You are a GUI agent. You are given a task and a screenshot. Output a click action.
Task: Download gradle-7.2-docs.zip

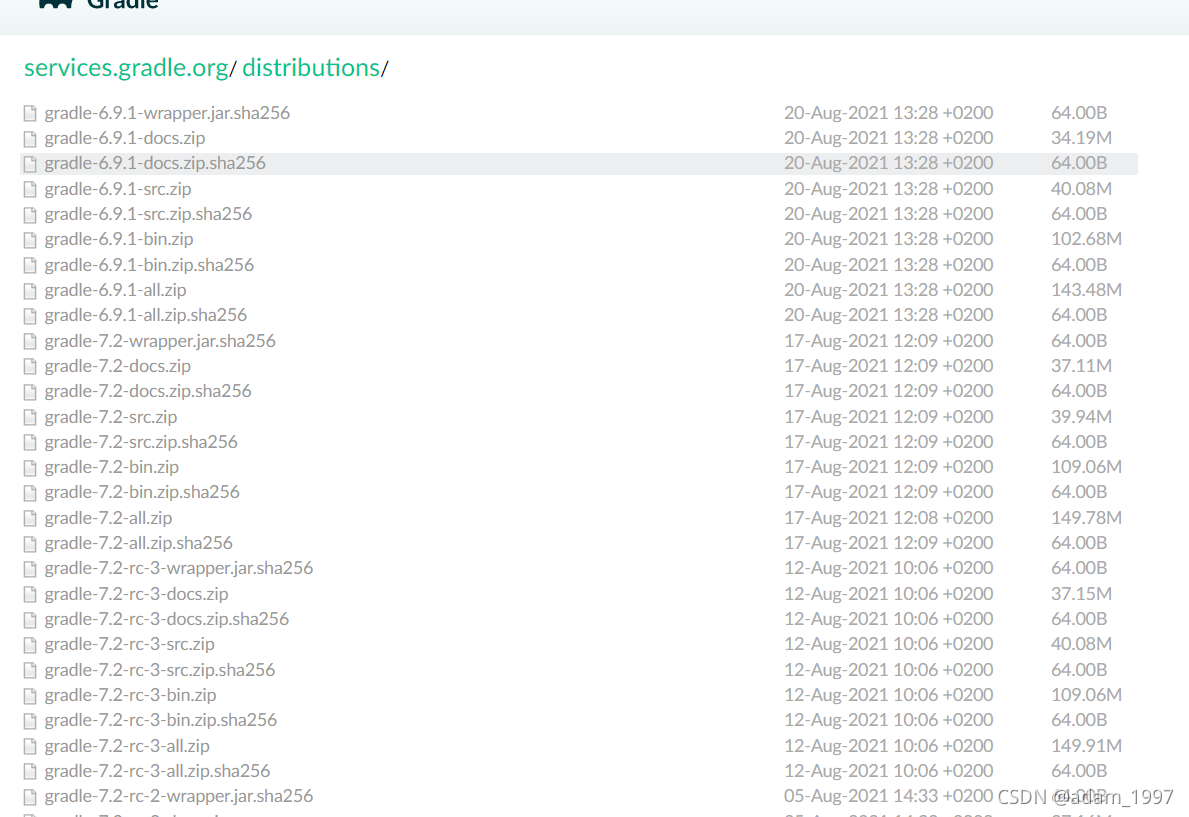pyautogui.click(x=118, y=366)
